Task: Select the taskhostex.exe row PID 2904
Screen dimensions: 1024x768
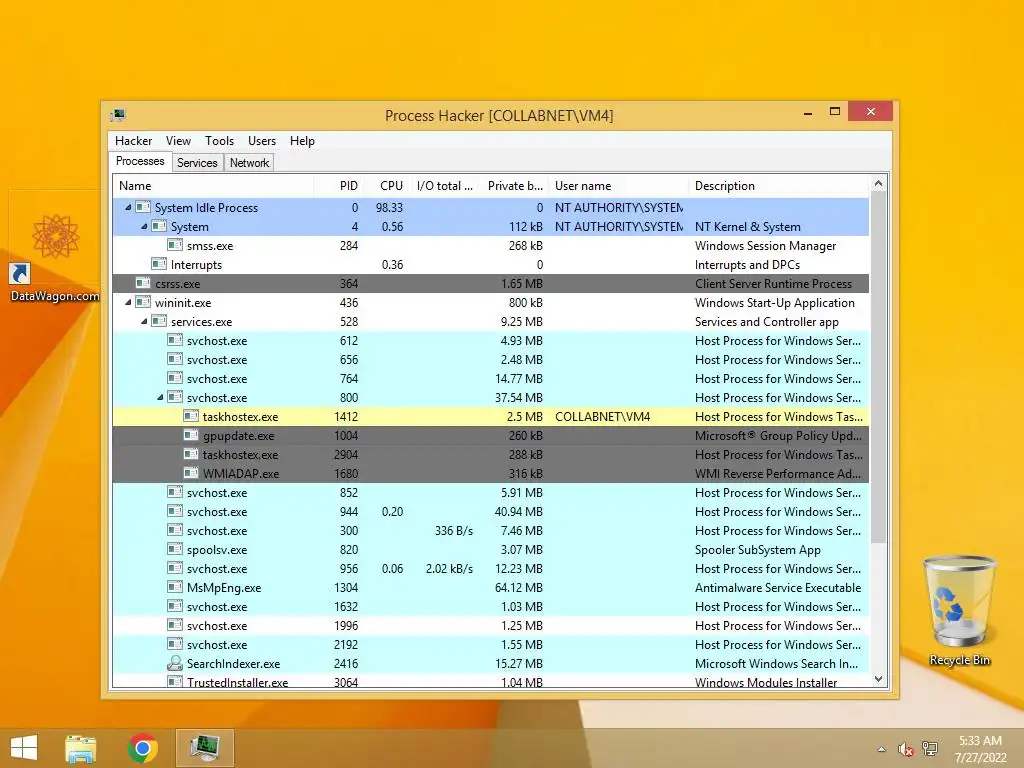Action: (x=490, y=455)
